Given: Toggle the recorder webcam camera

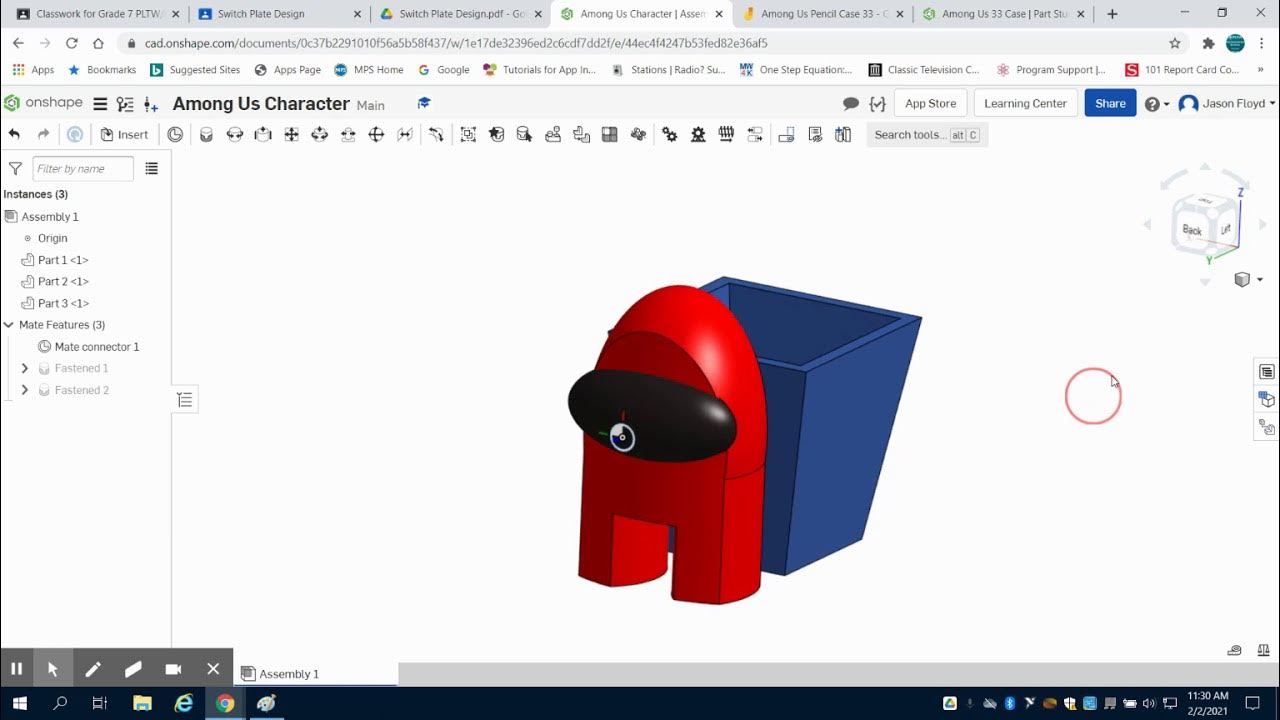Looking at the screenshot, I should click(173, 669).
